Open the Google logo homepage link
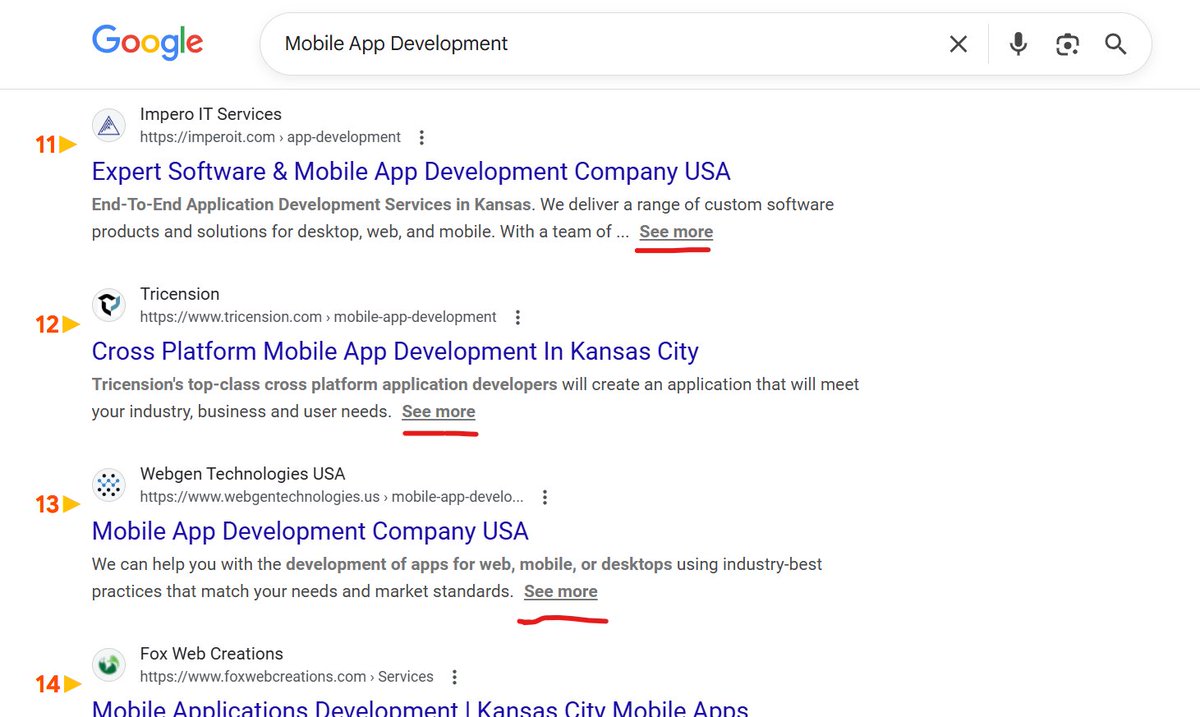1200x717 pixels. (x=147, y=42)
